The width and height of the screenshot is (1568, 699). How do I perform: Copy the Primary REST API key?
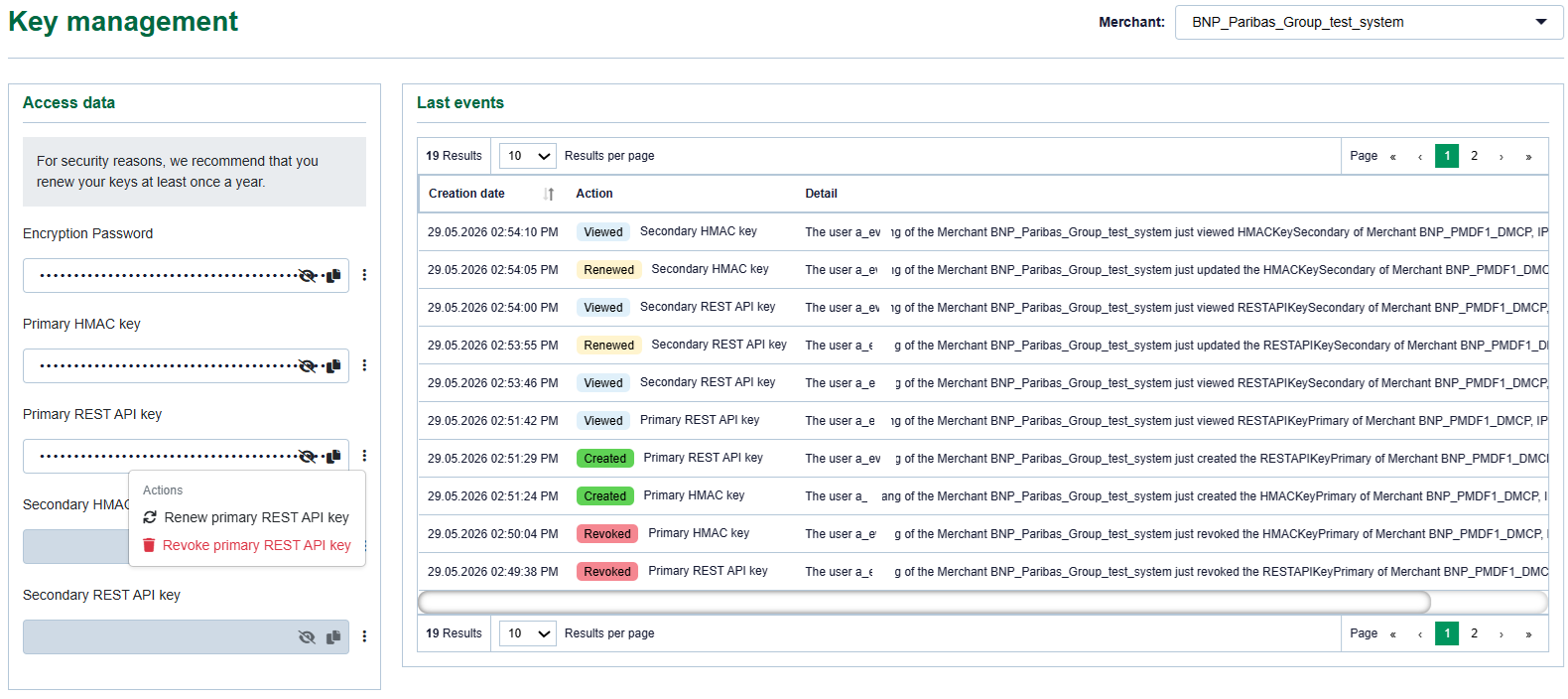333,457
